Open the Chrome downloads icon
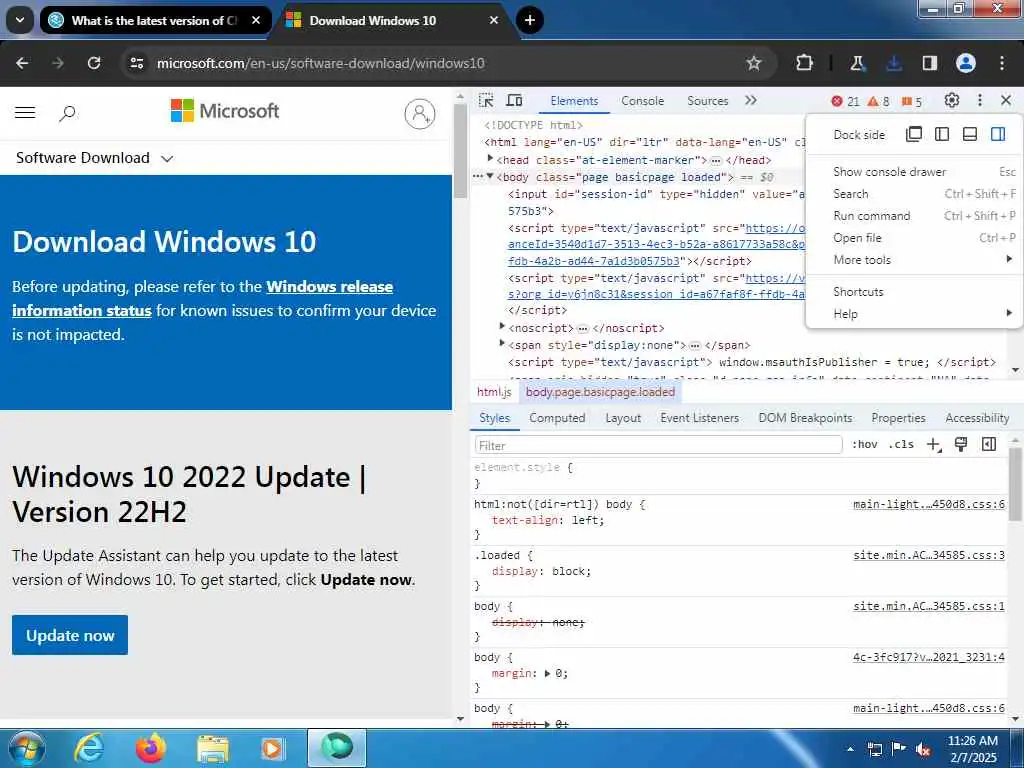The image size is (1024, 768). coord(894,63)
